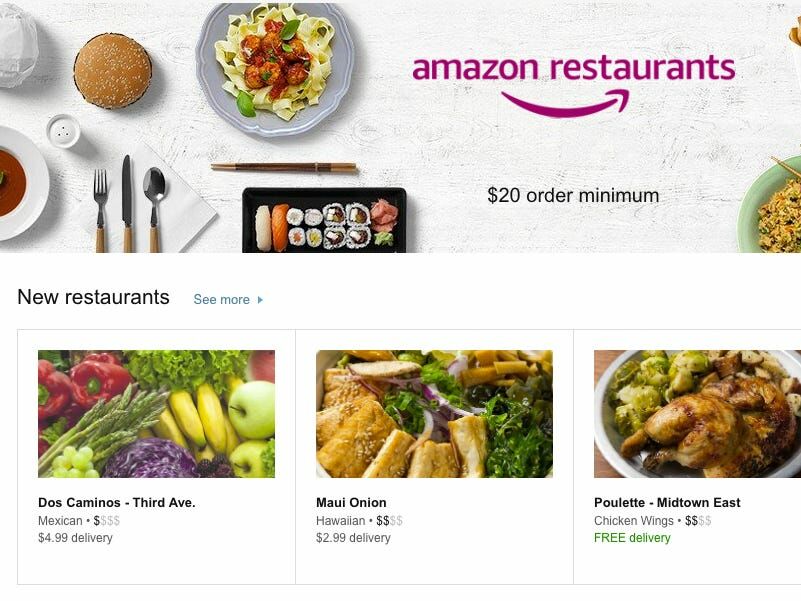Screen dimensions: 801x601
Task: Click the FREE delivery label
Action: (632, 538)
